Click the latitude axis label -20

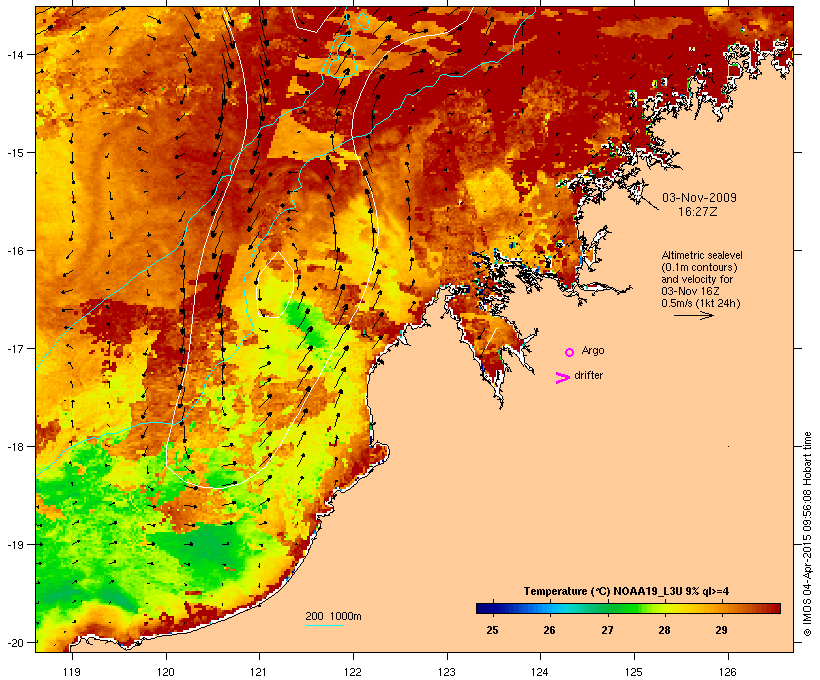(x=14, y=642)
